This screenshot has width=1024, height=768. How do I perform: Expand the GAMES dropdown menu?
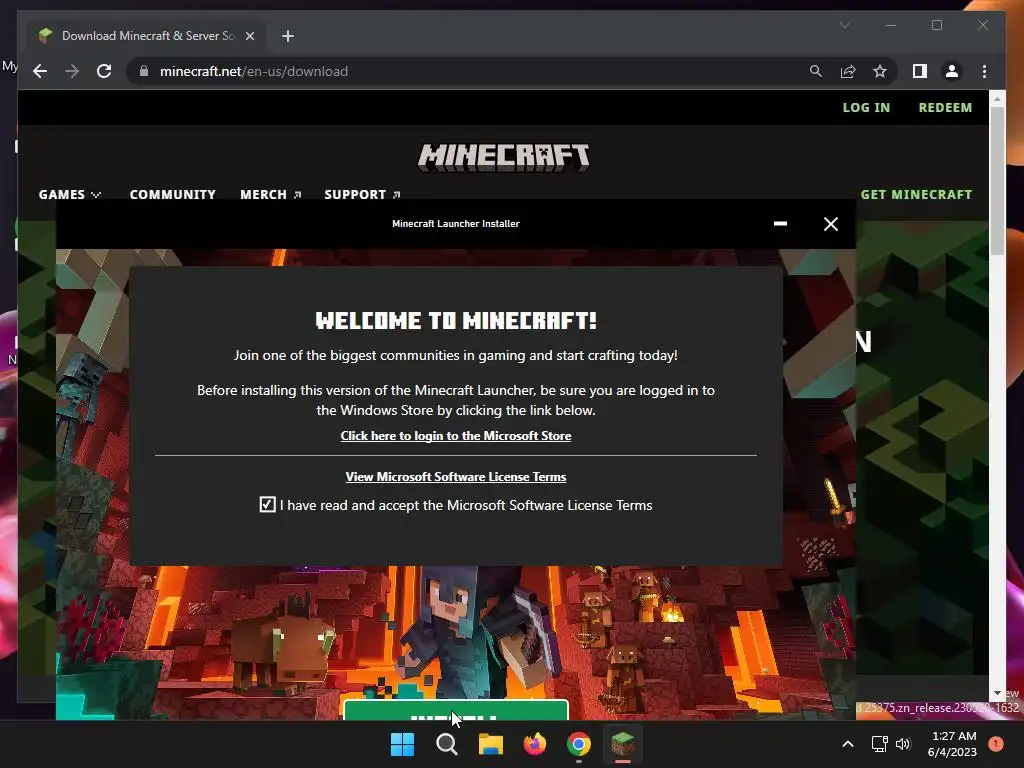pos(69,195)
